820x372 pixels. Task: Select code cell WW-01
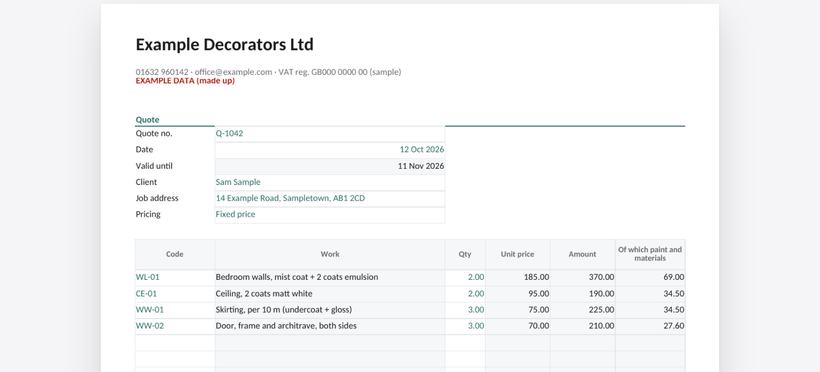click(x=175, y=310)
